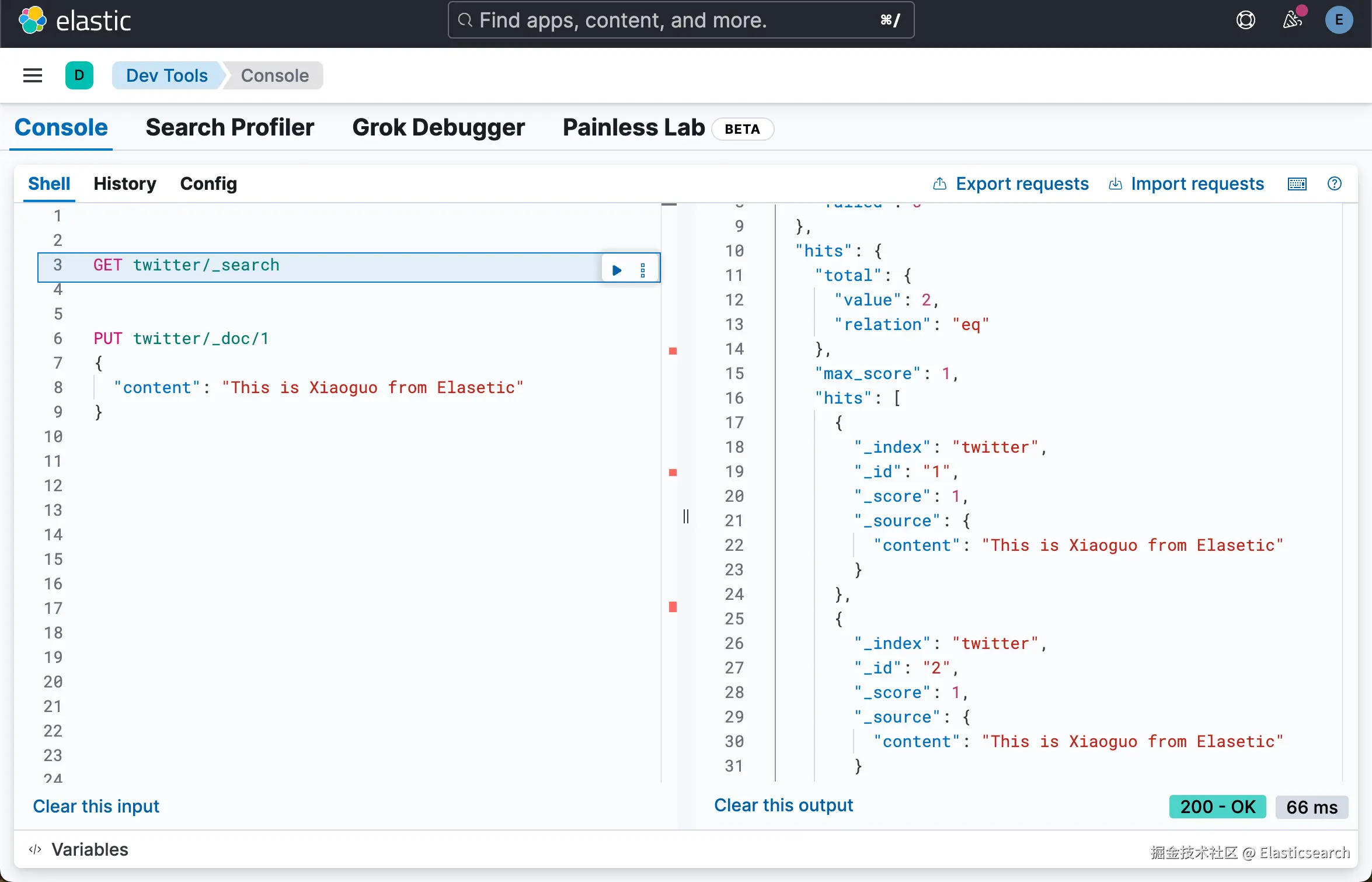Image resolution: width=1372 pixels, height=882 pixels.
Task: Open the user avatar menu
Action: point(1339,20)
